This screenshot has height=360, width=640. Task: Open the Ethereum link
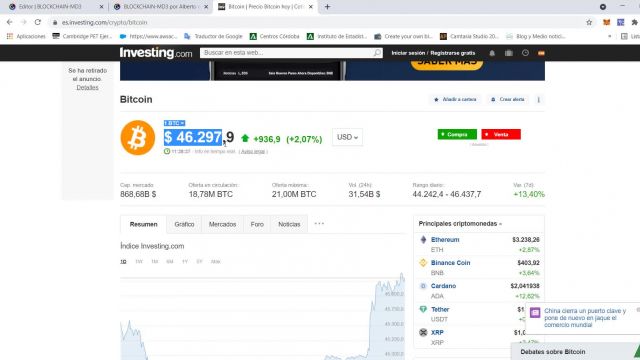[445, 240]
